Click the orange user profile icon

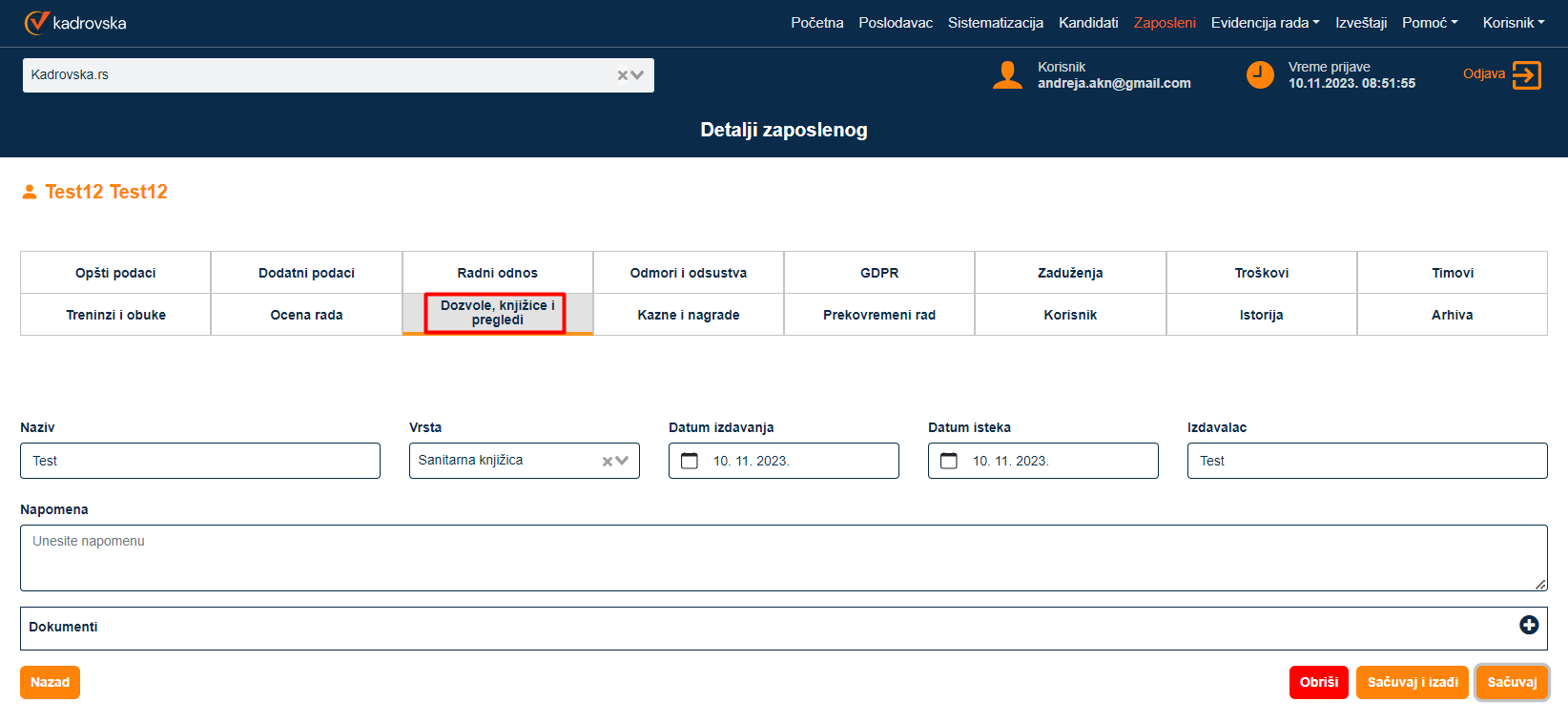(1007, 75)
